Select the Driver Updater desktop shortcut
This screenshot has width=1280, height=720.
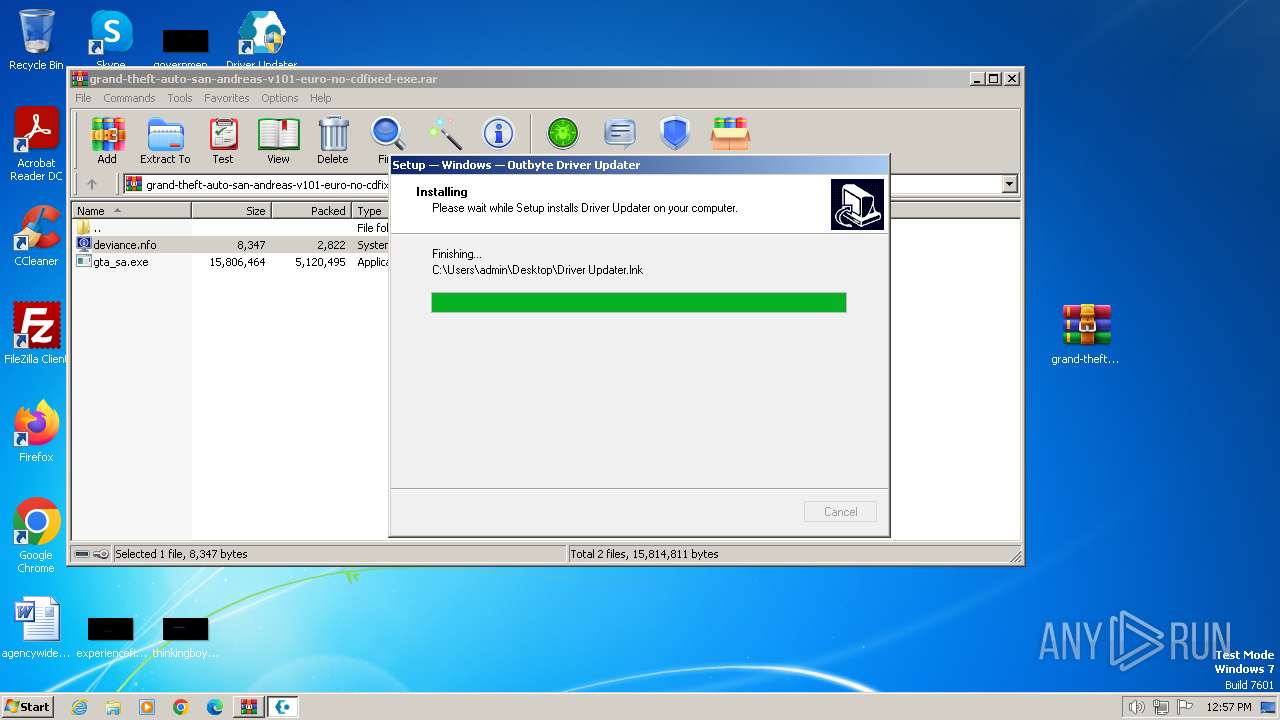click(x=261, y=40)
